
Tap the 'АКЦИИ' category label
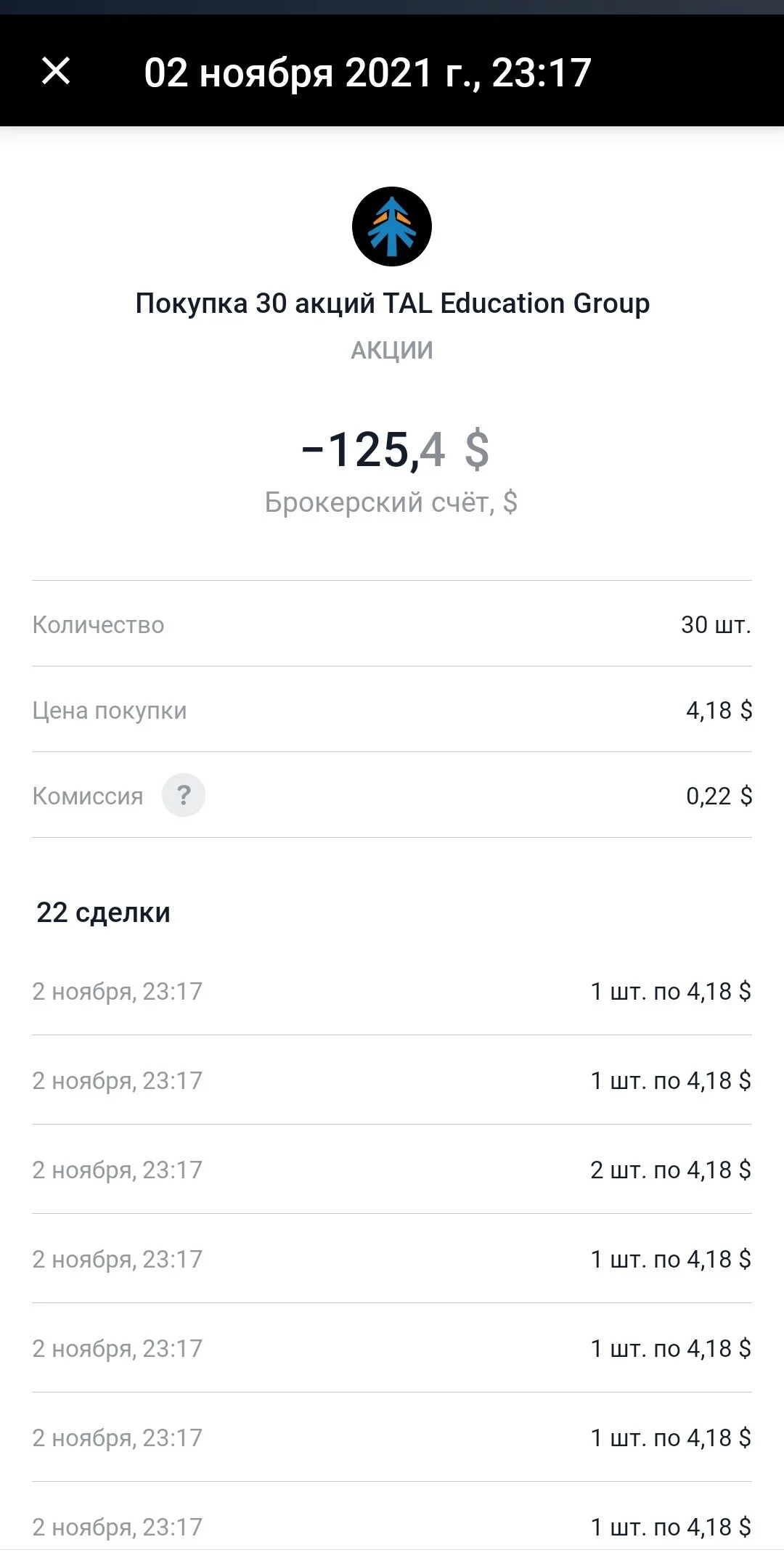pos(392,350)
